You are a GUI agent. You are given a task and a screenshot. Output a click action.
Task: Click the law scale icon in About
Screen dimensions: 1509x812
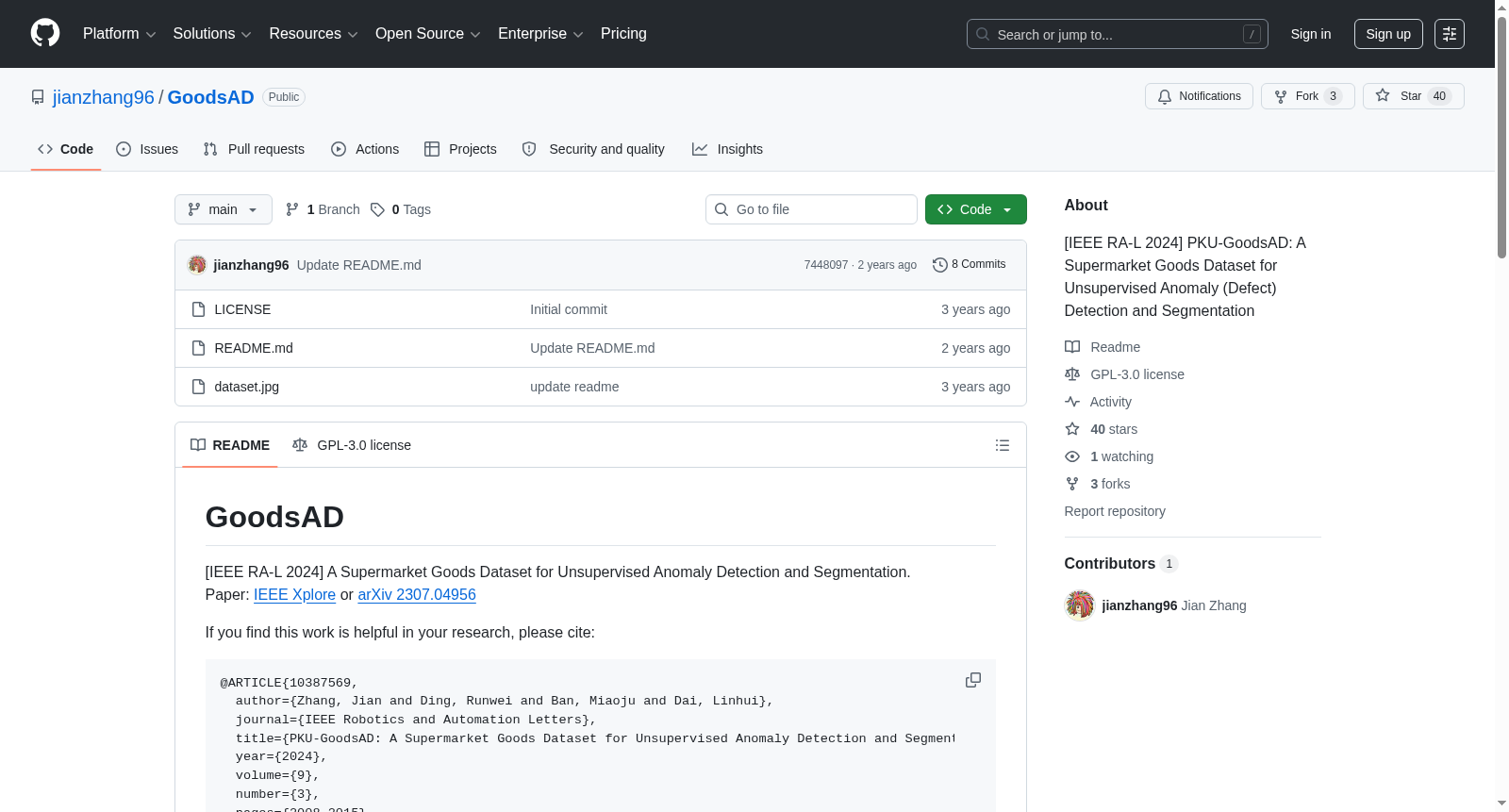[x=1072, y=374]
